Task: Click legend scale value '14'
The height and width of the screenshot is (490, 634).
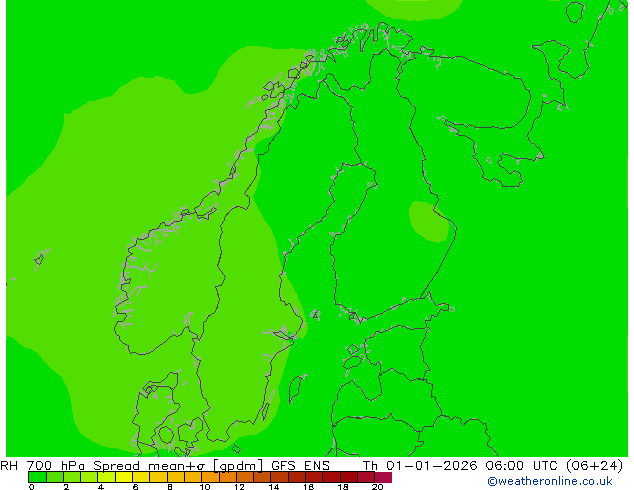Action: tap(274, 487)
